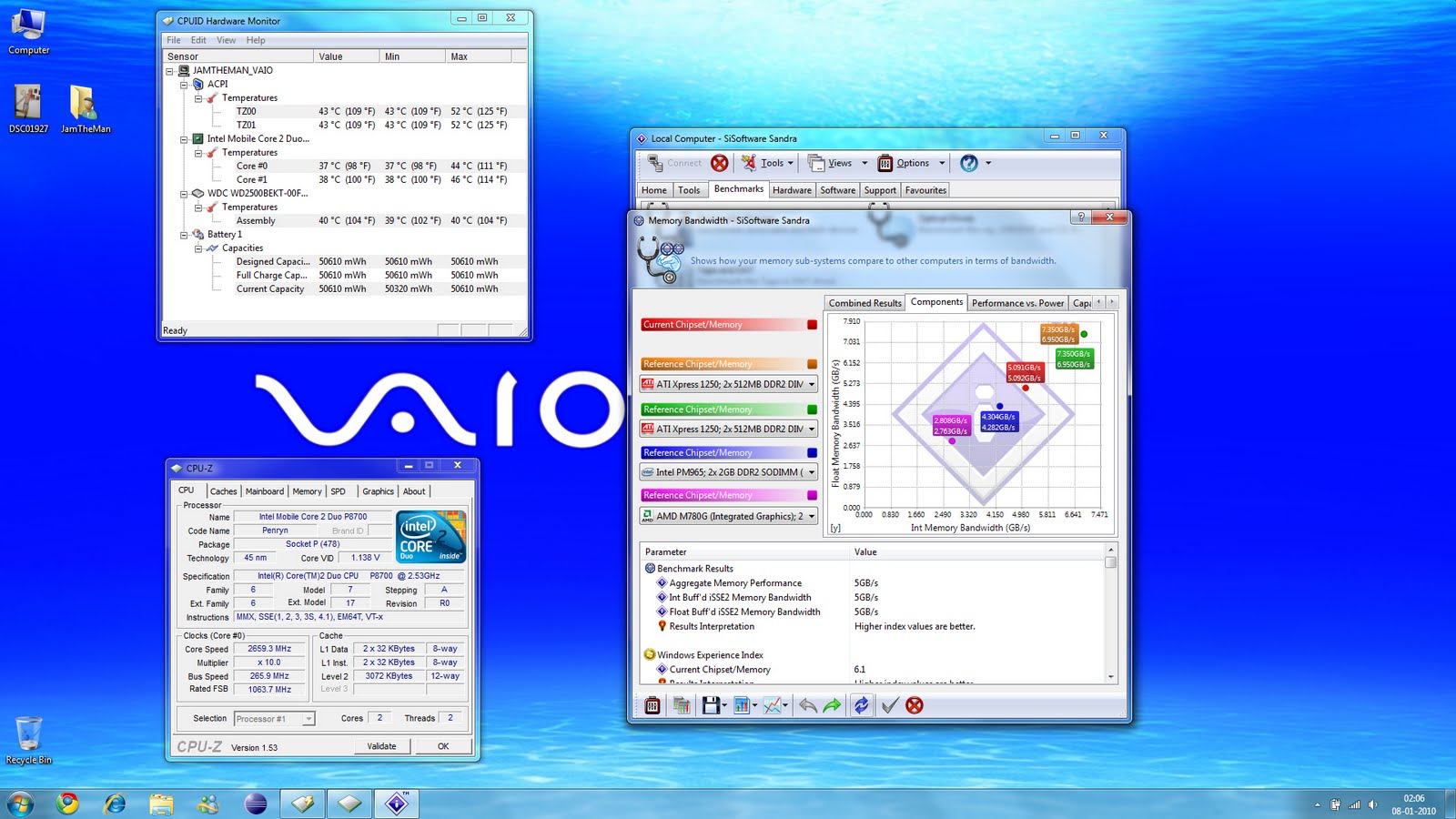Click the checkmark OK icon in Sandra's bottom toolbar
1456x819 pixels.
[x=890, y=705]
